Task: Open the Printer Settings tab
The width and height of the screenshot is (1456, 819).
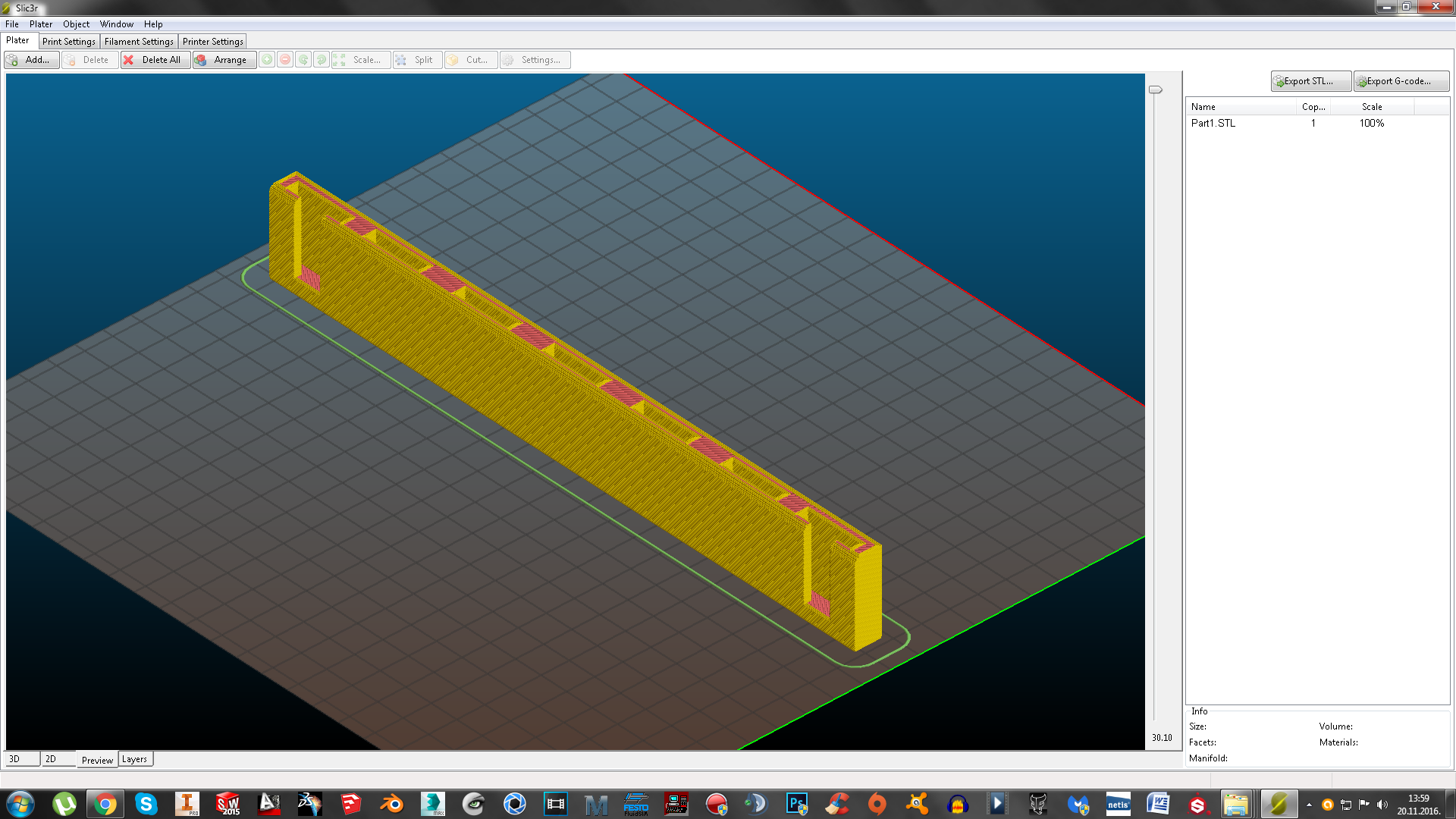Action: point(212,42)
